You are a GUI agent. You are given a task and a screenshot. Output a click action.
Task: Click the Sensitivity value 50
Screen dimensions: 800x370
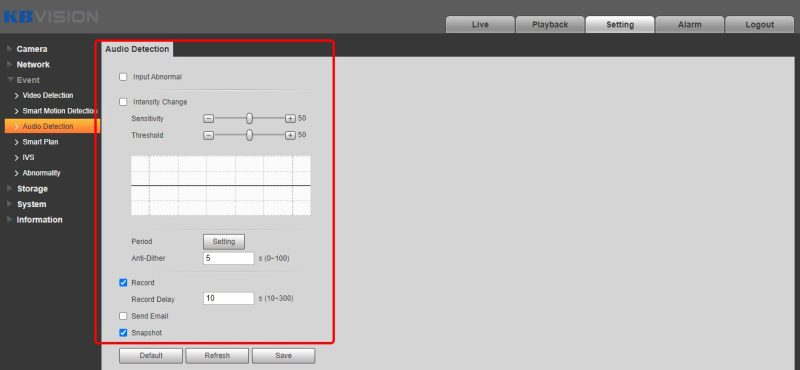coord(302,118)
